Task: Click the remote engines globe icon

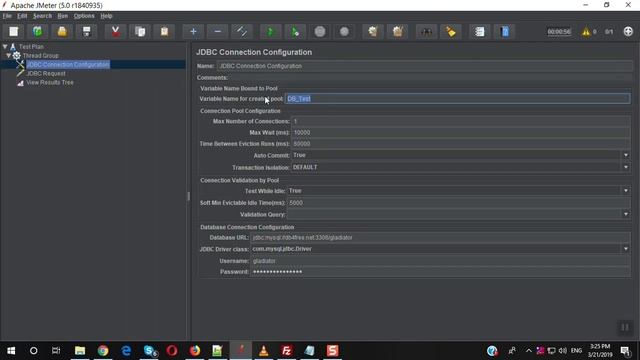Action: pyautogui.click(x=628, y=31)
